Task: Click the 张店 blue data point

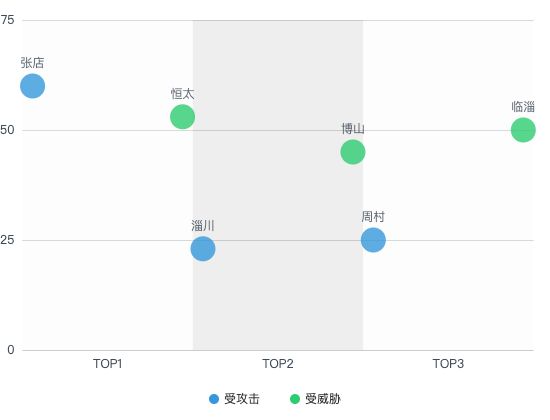Action: (33, 86)
